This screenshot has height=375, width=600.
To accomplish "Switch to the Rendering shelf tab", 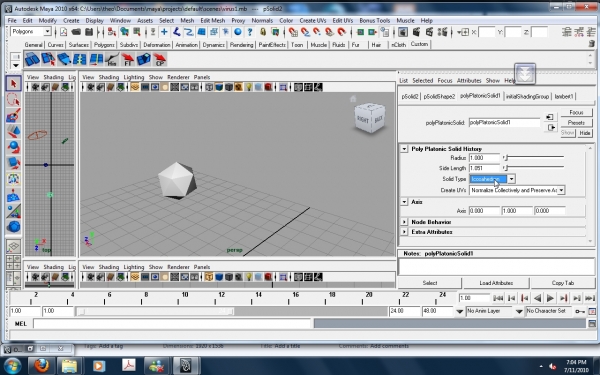I will point(241,45).
